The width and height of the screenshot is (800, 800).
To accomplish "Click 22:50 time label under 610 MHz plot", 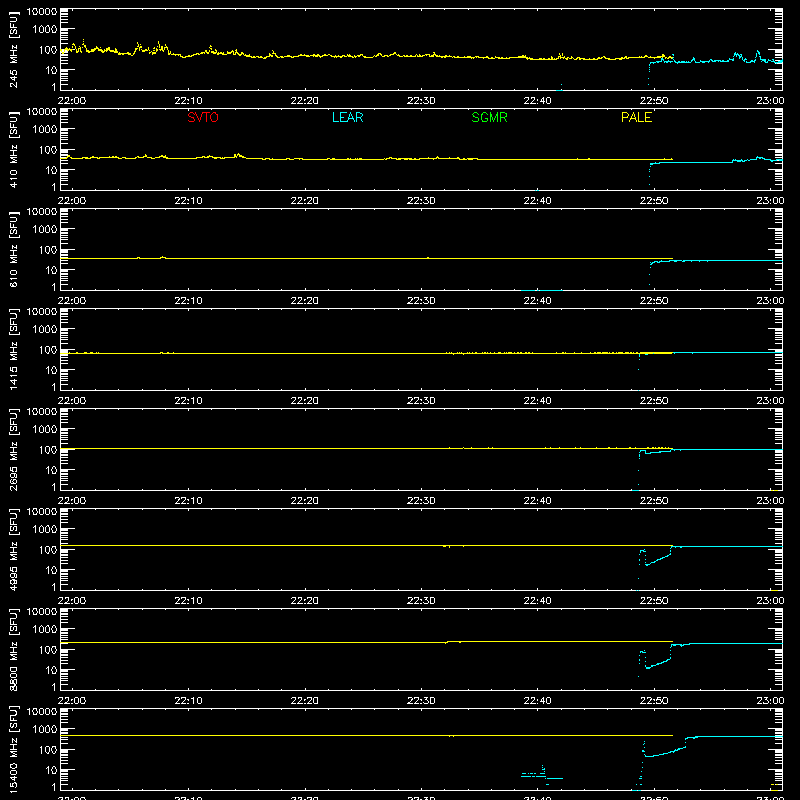I will coord(654,301).
